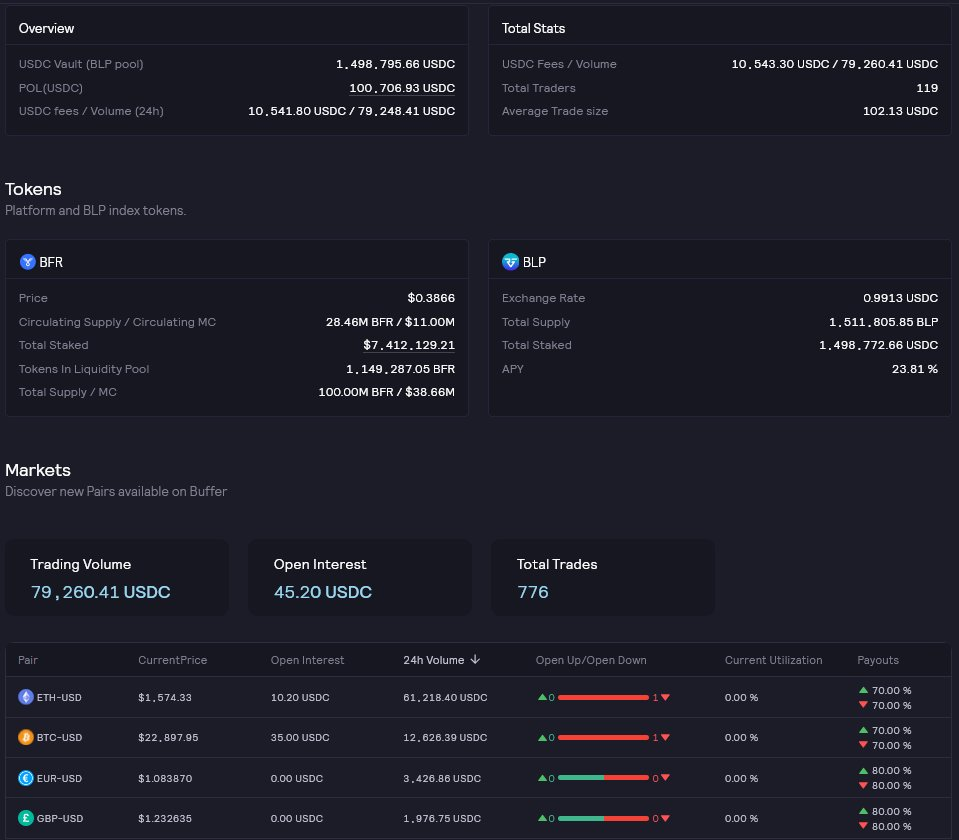The height and width of the screenshot is (840, 959).
Task: Open the GBP-USD market pair name
Action: pos(60,818)
